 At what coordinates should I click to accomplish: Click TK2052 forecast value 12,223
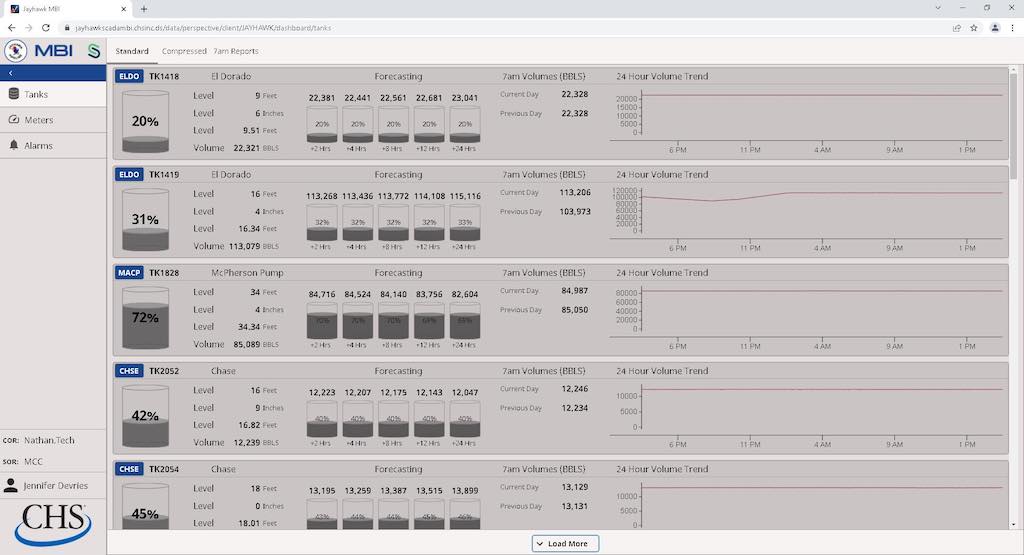click(322, 392)
